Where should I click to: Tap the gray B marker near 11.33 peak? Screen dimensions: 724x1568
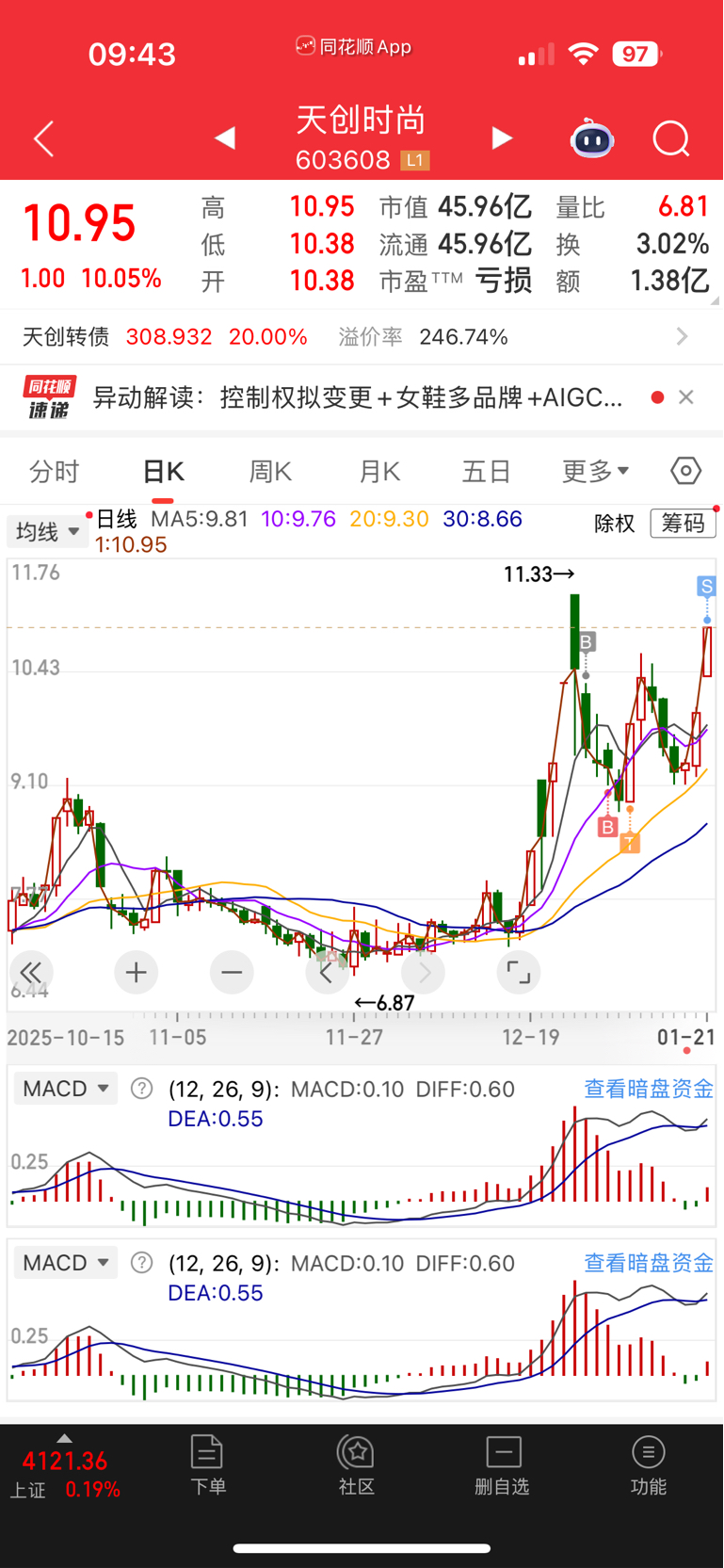(x=586, y=642)
